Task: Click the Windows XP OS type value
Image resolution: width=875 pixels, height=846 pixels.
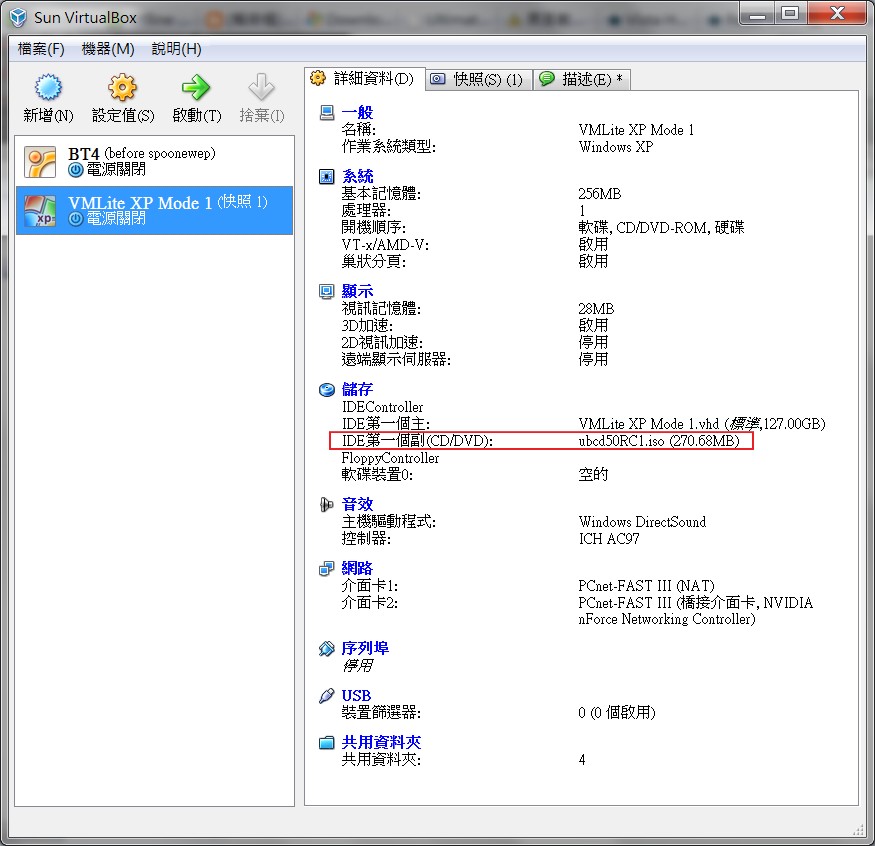Action: click(616, 147)
